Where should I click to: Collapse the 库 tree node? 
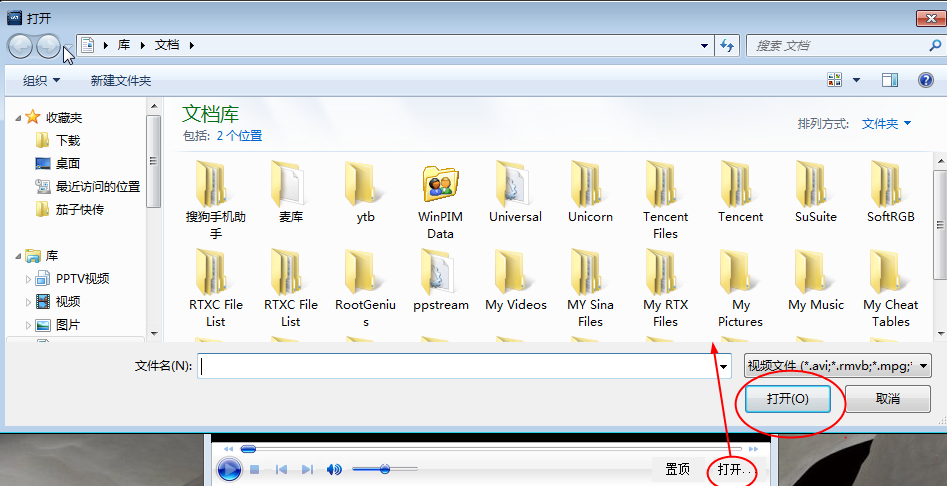[x=18, y=256]
